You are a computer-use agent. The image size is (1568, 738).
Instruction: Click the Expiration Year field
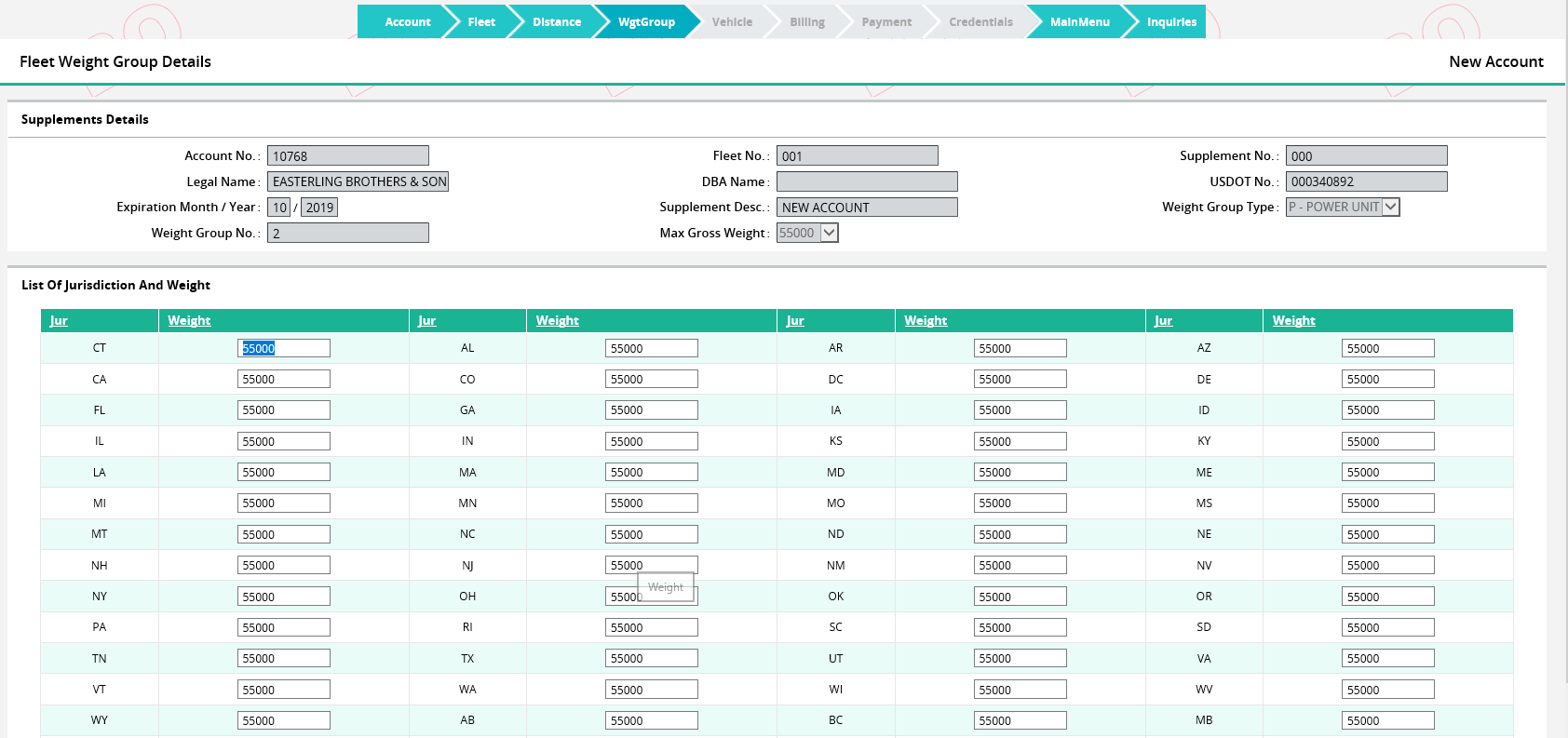[319, 207]
